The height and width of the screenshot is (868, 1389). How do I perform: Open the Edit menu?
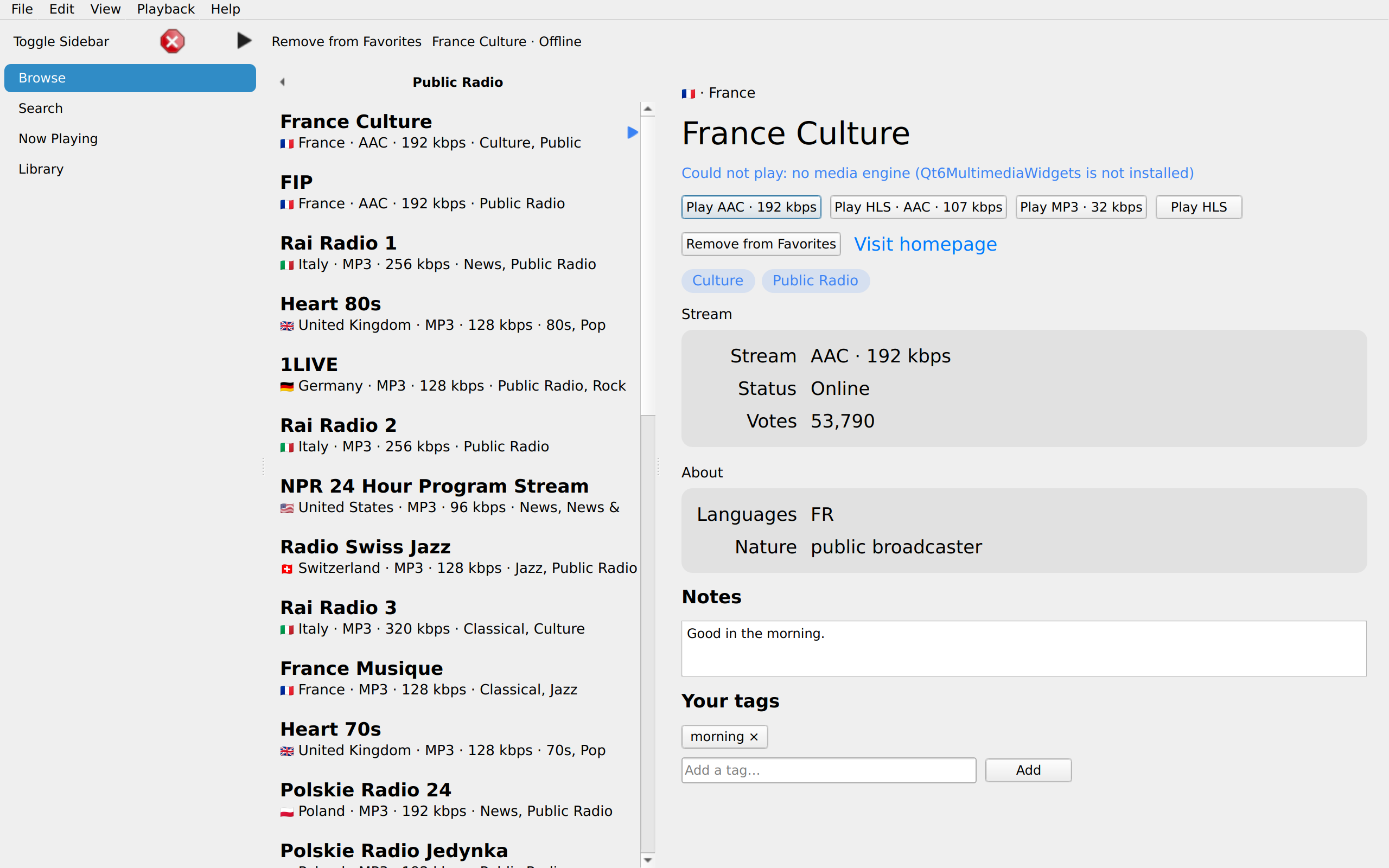[x=62, y=9]
